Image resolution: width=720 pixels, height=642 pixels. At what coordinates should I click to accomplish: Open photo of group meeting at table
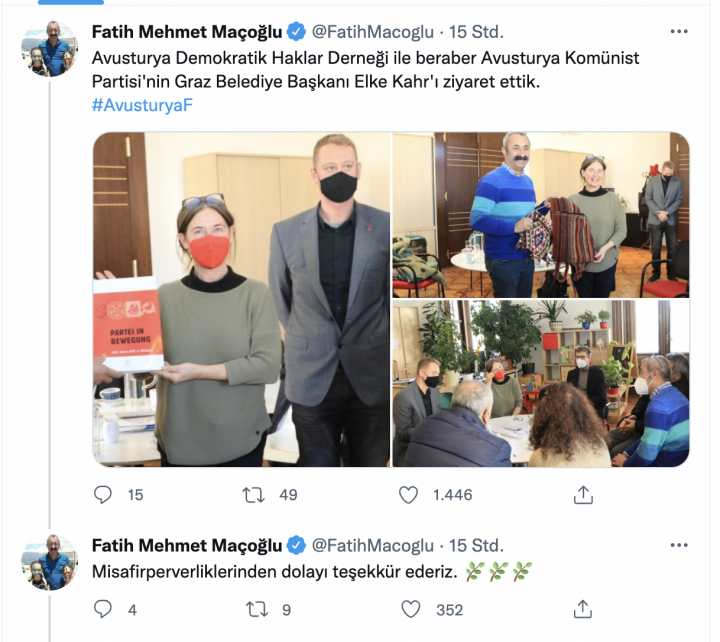541,384
